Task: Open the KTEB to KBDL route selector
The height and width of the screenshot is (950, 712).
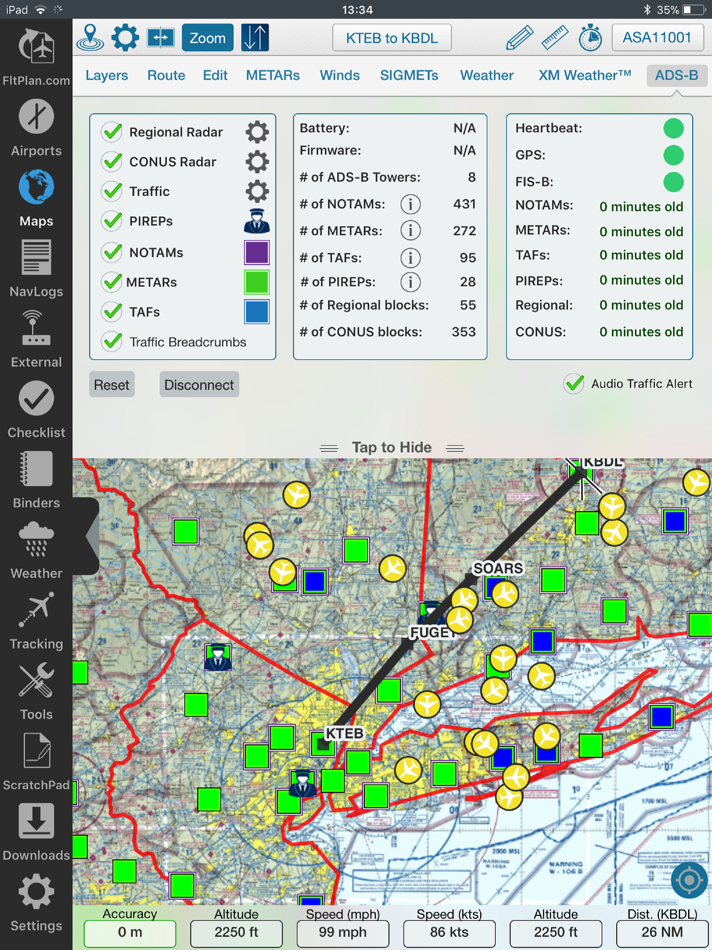Action: pos(392,38)
